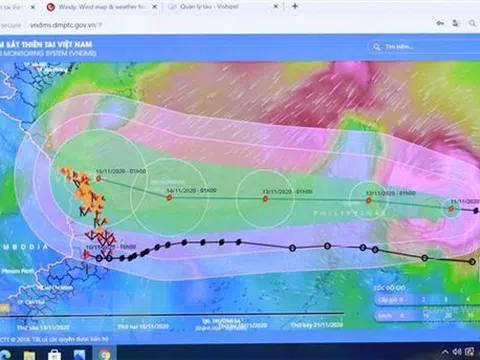
Task: Select the 13/11/2020 01h00 forecast point
Action: [265, 199]
